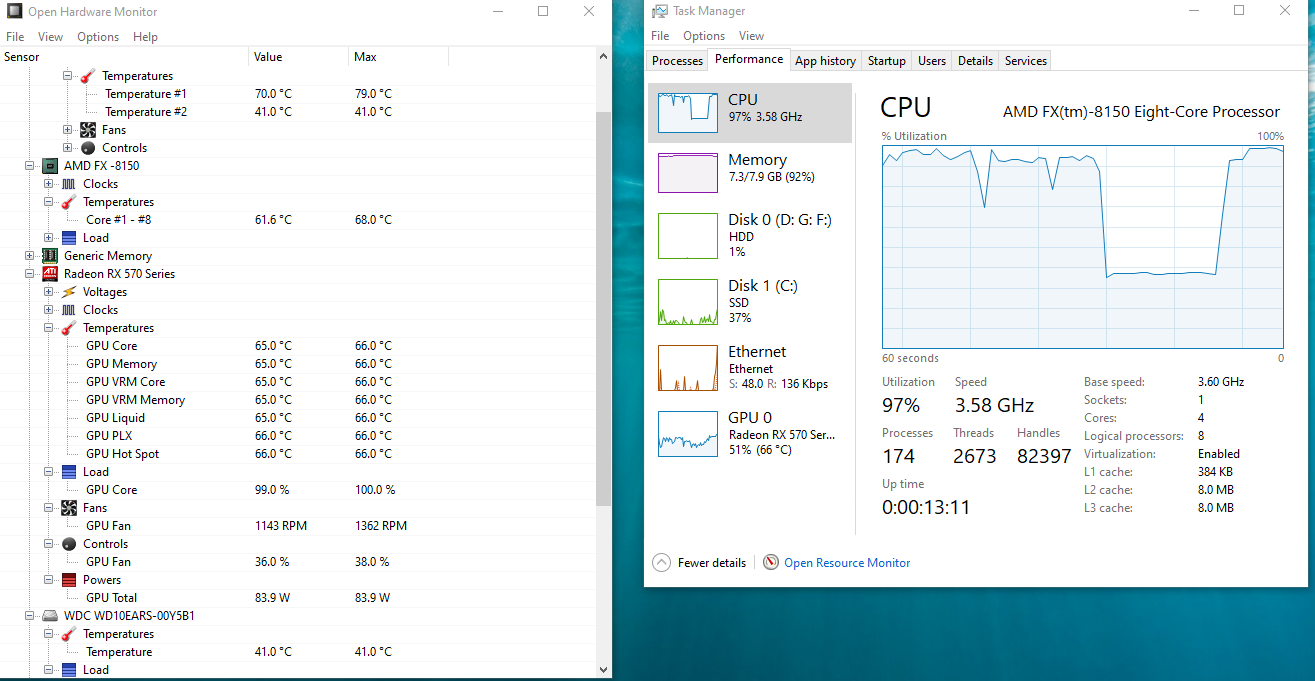This screenshot has height=681, width=1315.
Task: Click the fan icon in the top Fans row
Action: [88, 130]
